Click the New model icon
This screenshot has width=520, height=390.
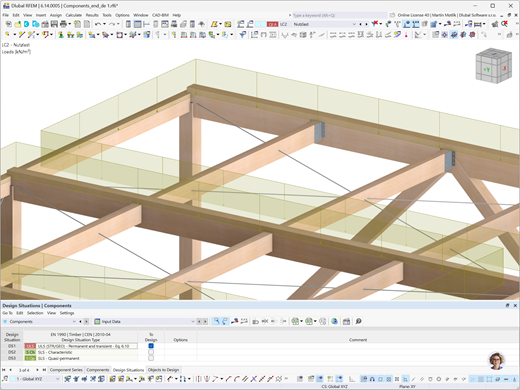8,24
